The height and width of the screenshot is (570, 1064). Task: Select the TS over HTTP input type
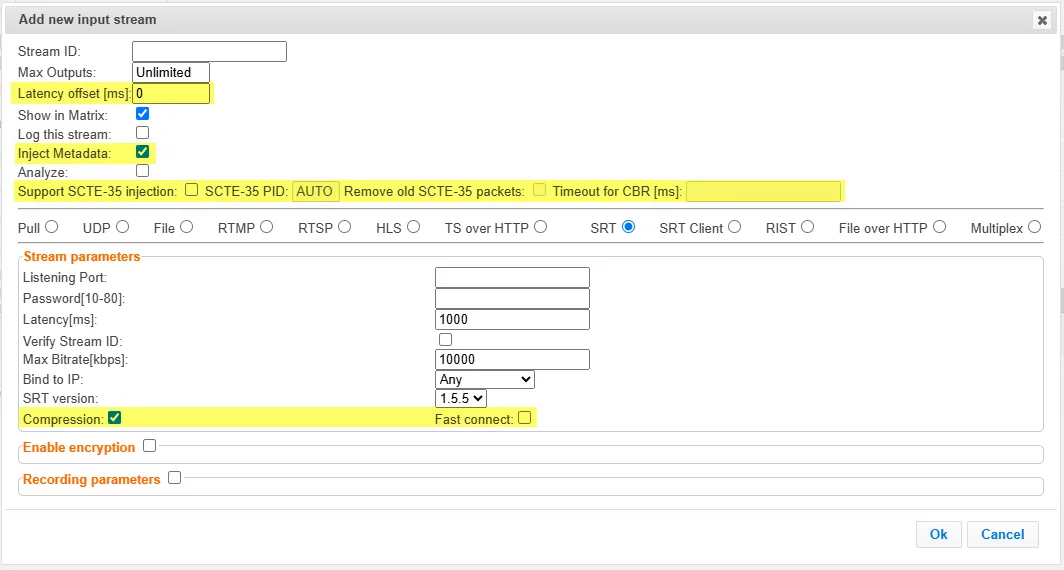point(540,227)
